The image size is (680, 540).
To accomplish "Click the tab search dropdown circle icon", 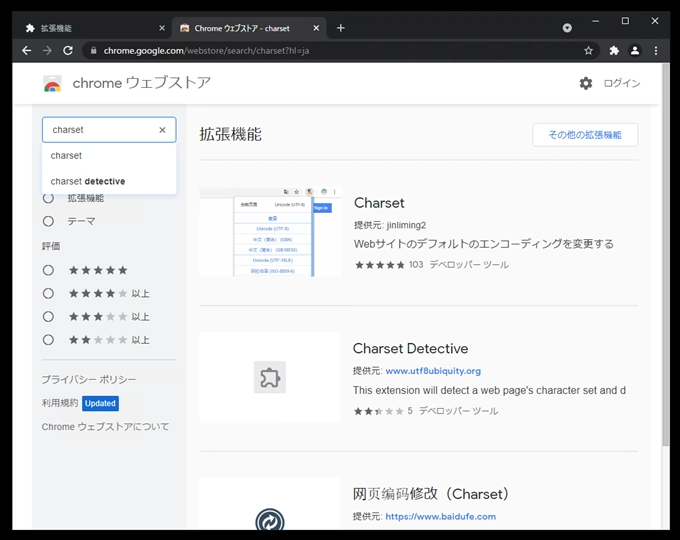I will coord(567,28).
